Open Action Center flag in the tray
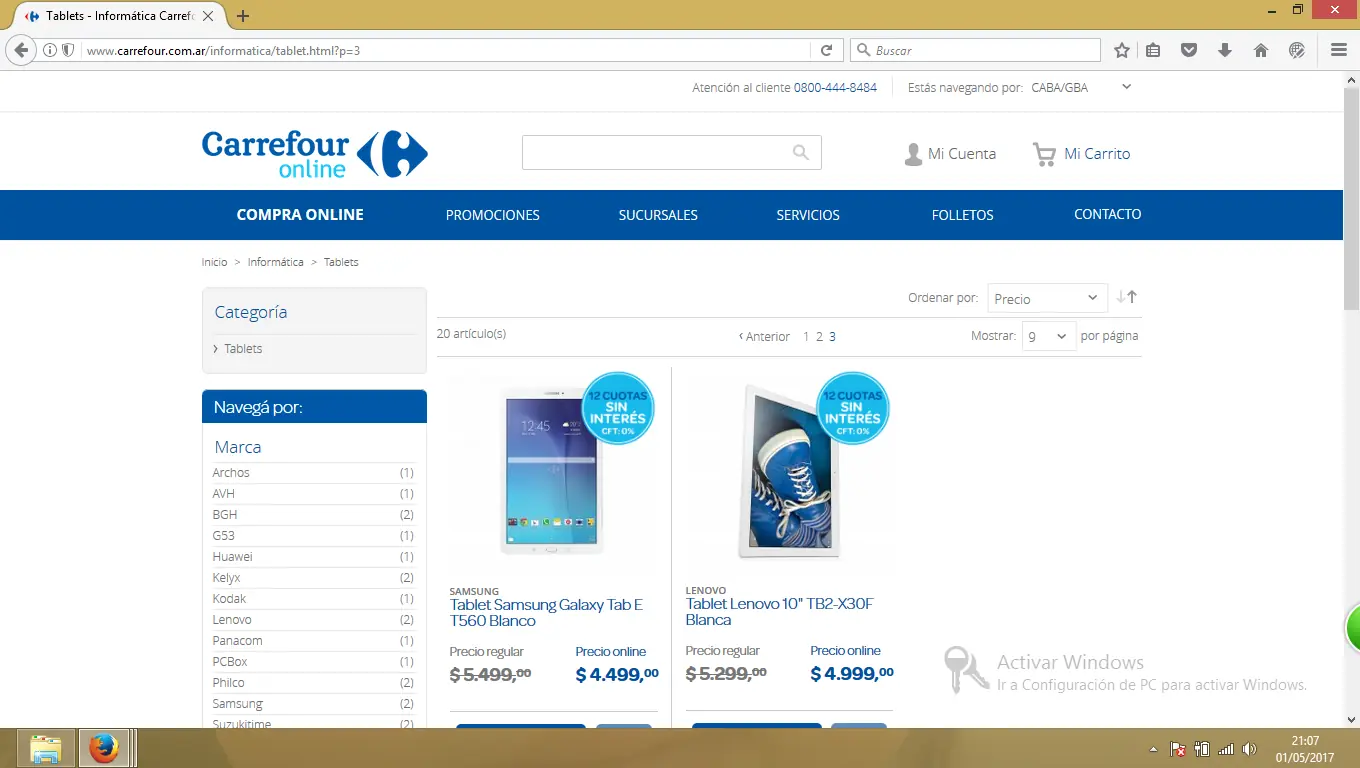Viewport: 1360px width, 768px height. click(1178, 749)
